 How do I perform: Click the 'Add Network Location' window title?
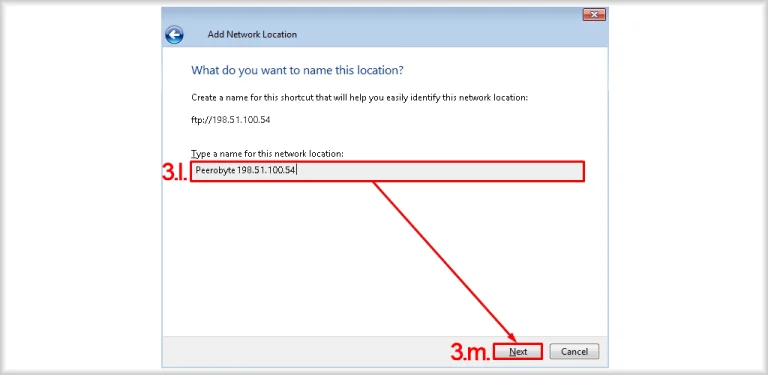(x=252, y=35)
